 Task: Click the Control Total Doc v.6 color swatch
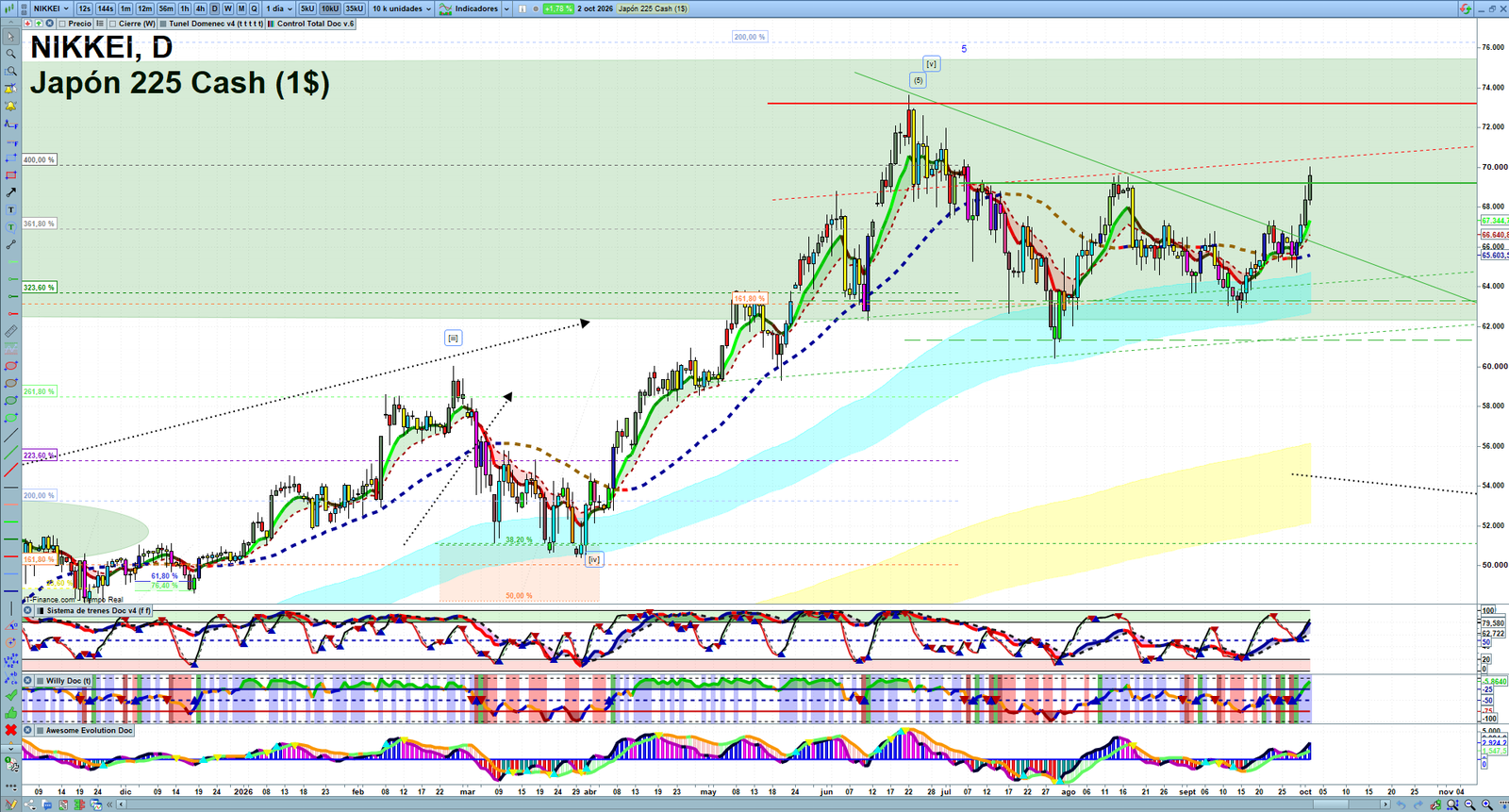[272, 24]
